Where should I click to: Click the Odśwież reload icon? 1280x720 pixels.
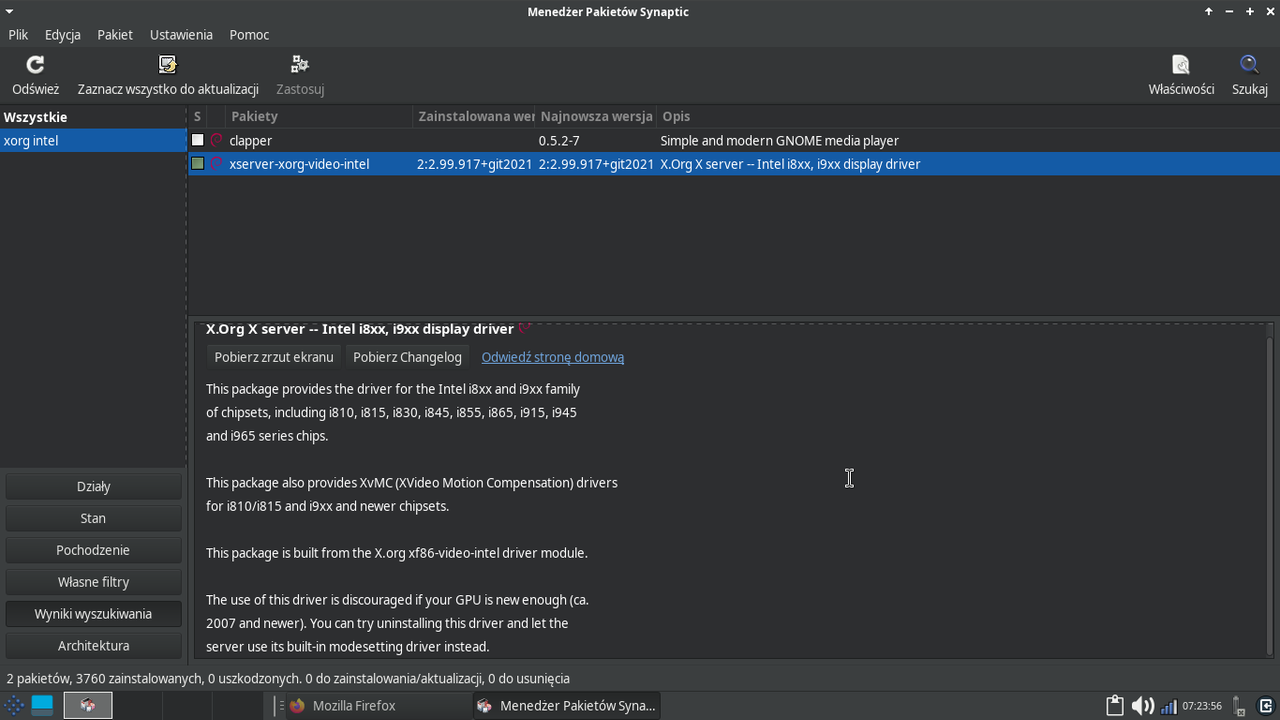coord(35,65)
